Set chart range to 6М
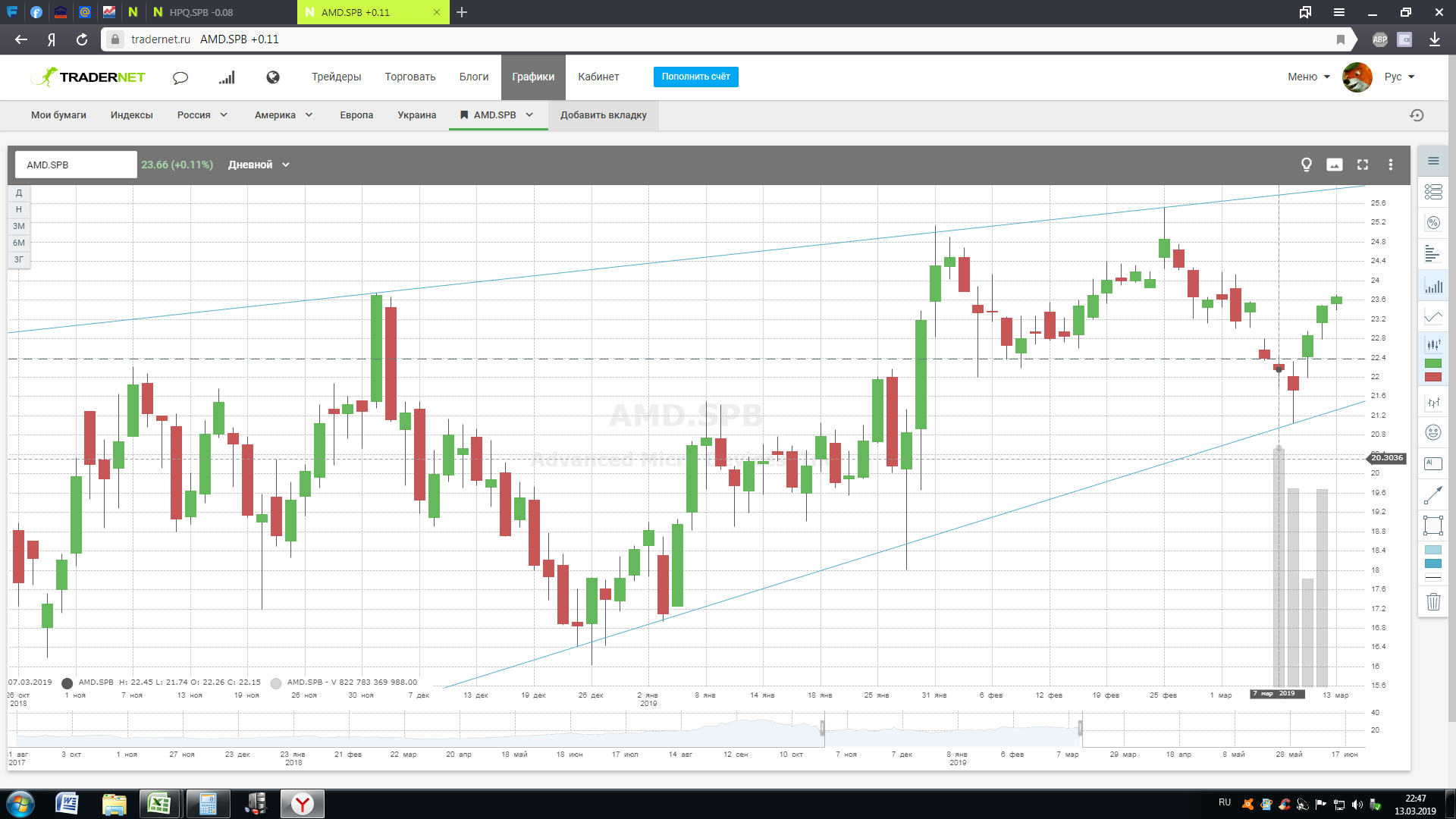Image resolution: width=1456 pixels, height=819 pixels. [19, 243]
